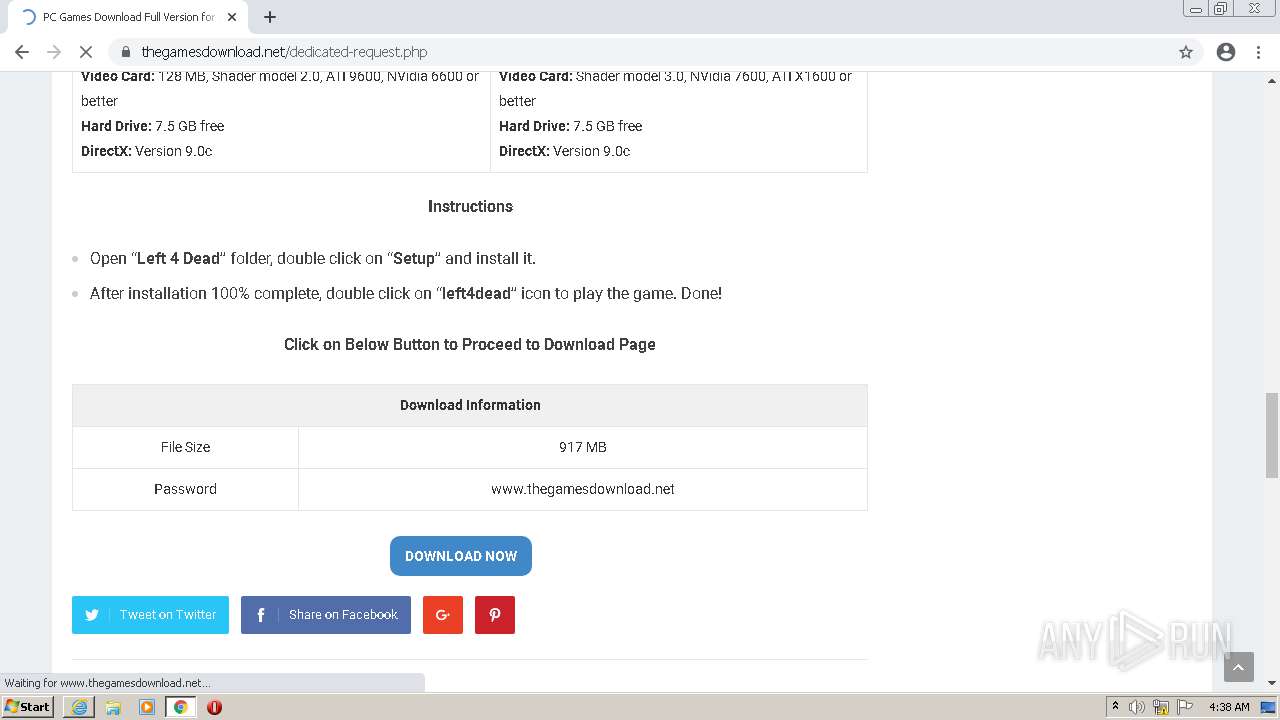Click the Action Center flag icon
This screenshot has width=1280, height=720.
(x=1184, y=707)
